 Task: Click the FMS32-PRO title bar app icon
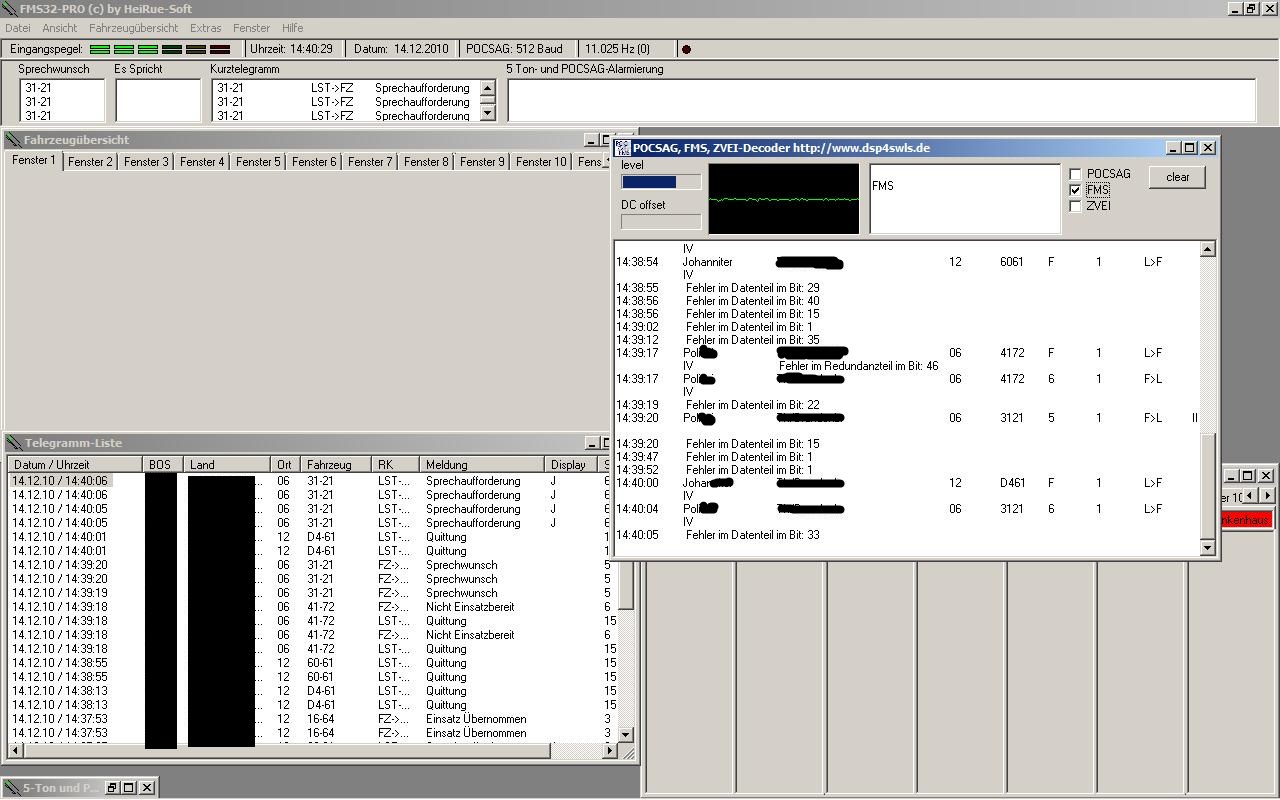tap(10, 9)
